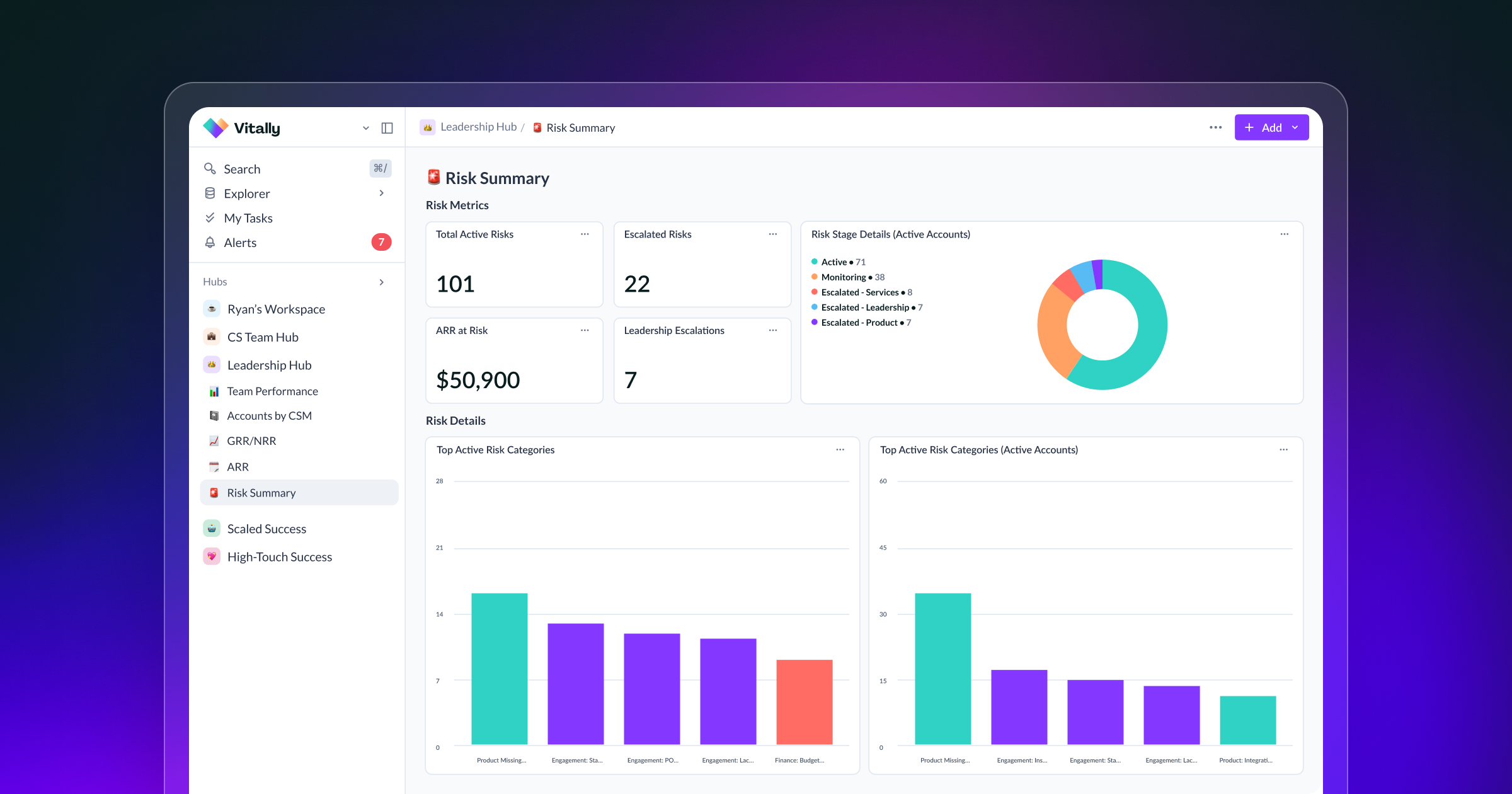Screen dimensions: 1512x794
Task: Click the red alerts count badge
Action: click(x=381, y=243)
